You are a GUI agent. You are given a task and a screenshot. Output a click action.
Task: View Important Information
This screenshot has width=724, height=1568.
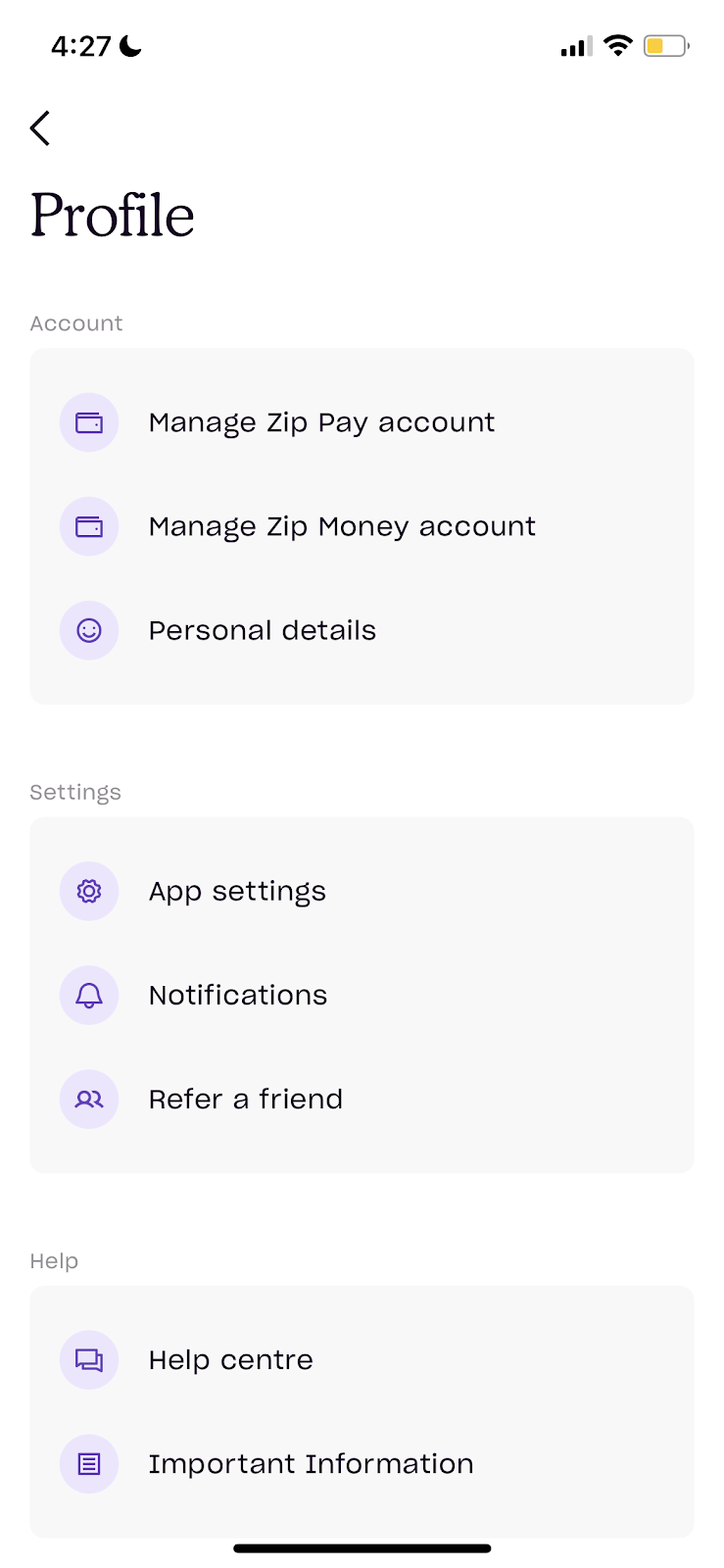click(311, 1463)
